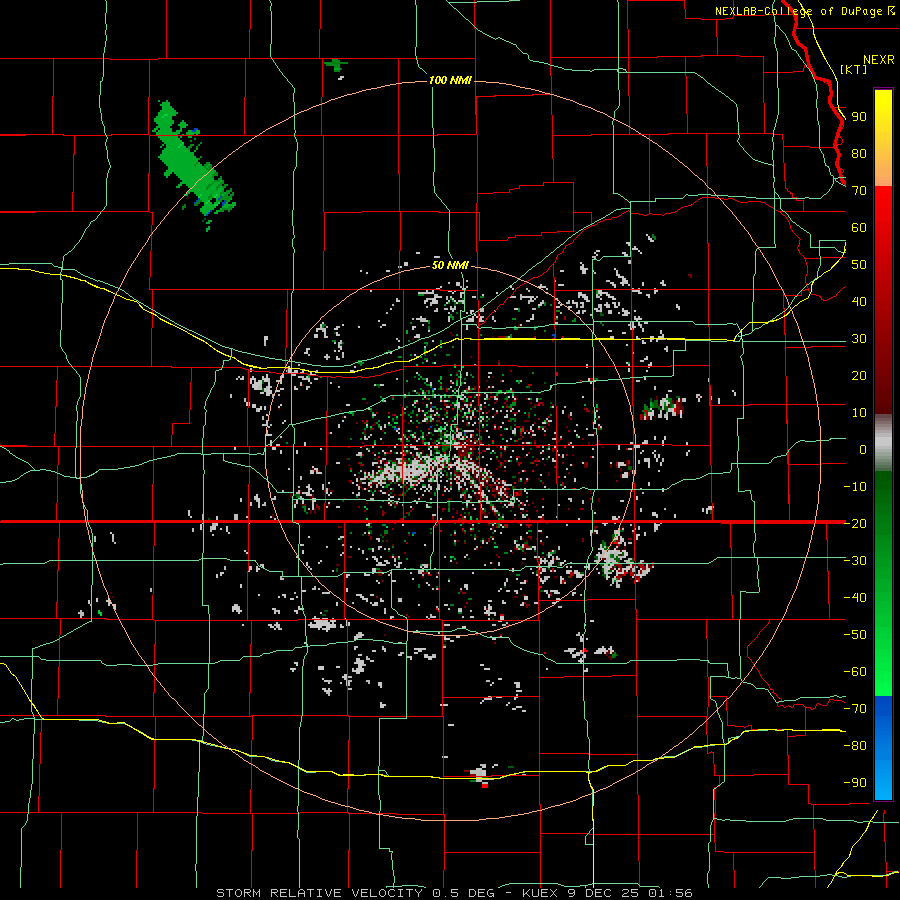Click the positive 10 scale value
The width and height of the screenshot is (900, 900).
pyautogui.click(x=859, y=413)
